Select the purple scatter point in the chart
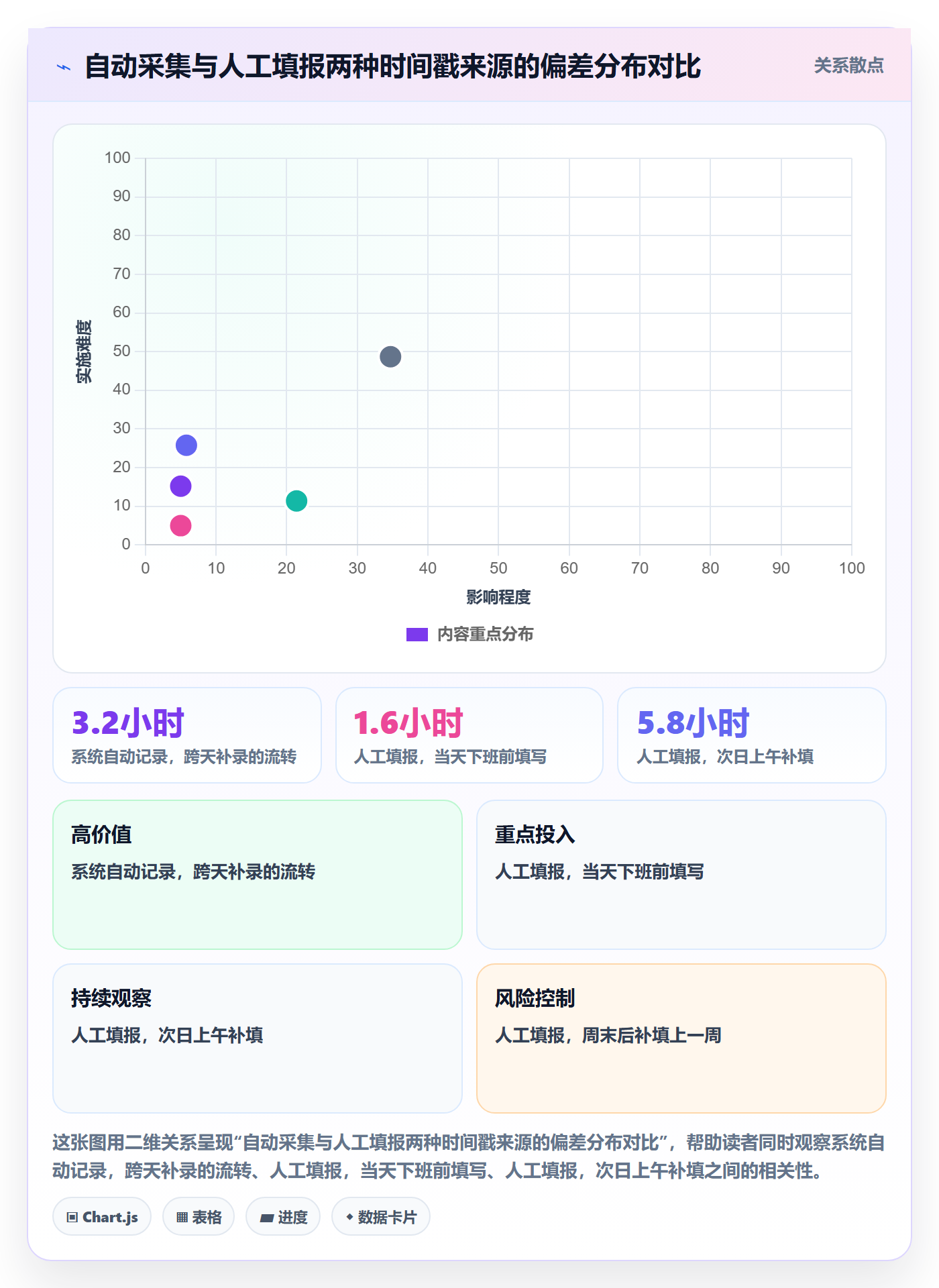Viewport: 939px width, 1288px height. [x=180, y=486]
